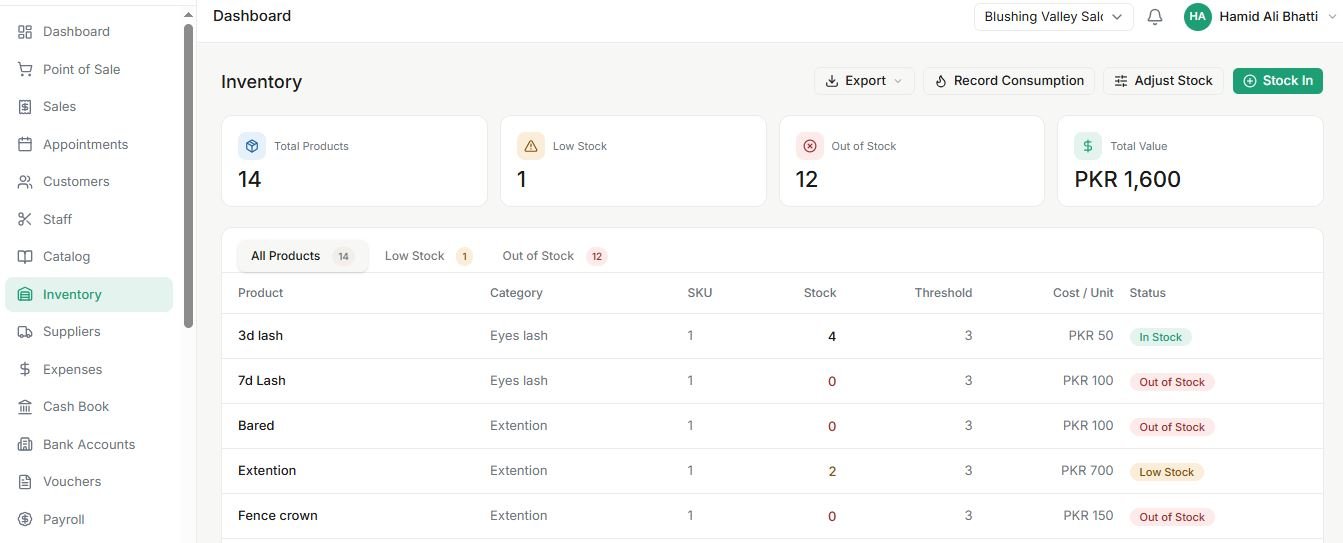1343x543 pixels.
Task: Open Payroll from sidebar
Action: pyautogui.click(x=89, y=519)
